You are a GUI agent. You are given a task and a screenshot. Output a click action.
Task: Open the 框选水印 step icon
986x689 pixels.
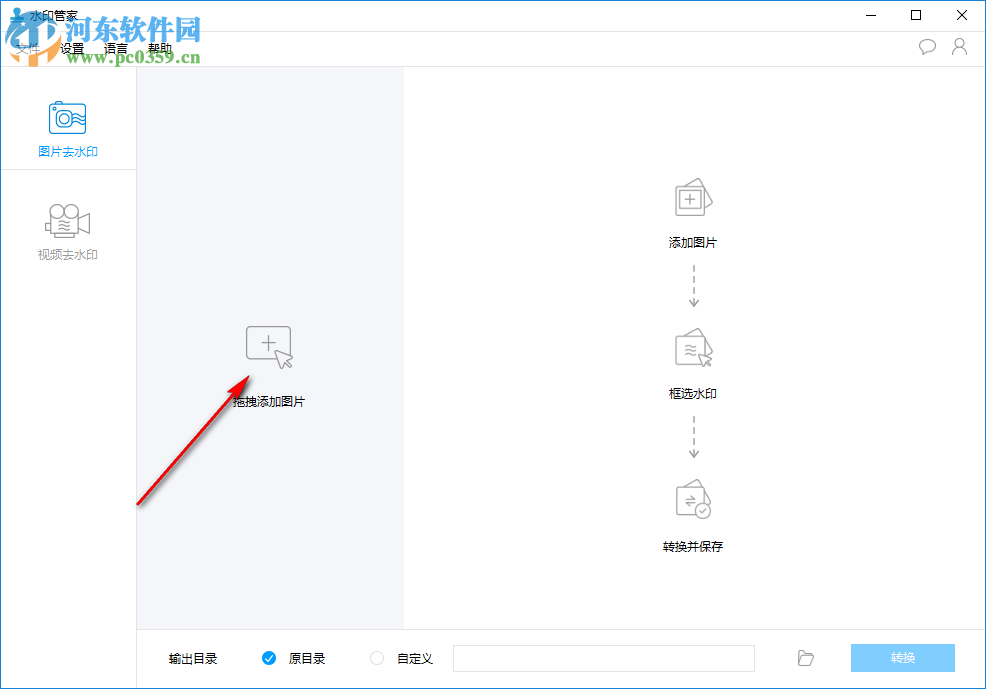tap(693, 348)
